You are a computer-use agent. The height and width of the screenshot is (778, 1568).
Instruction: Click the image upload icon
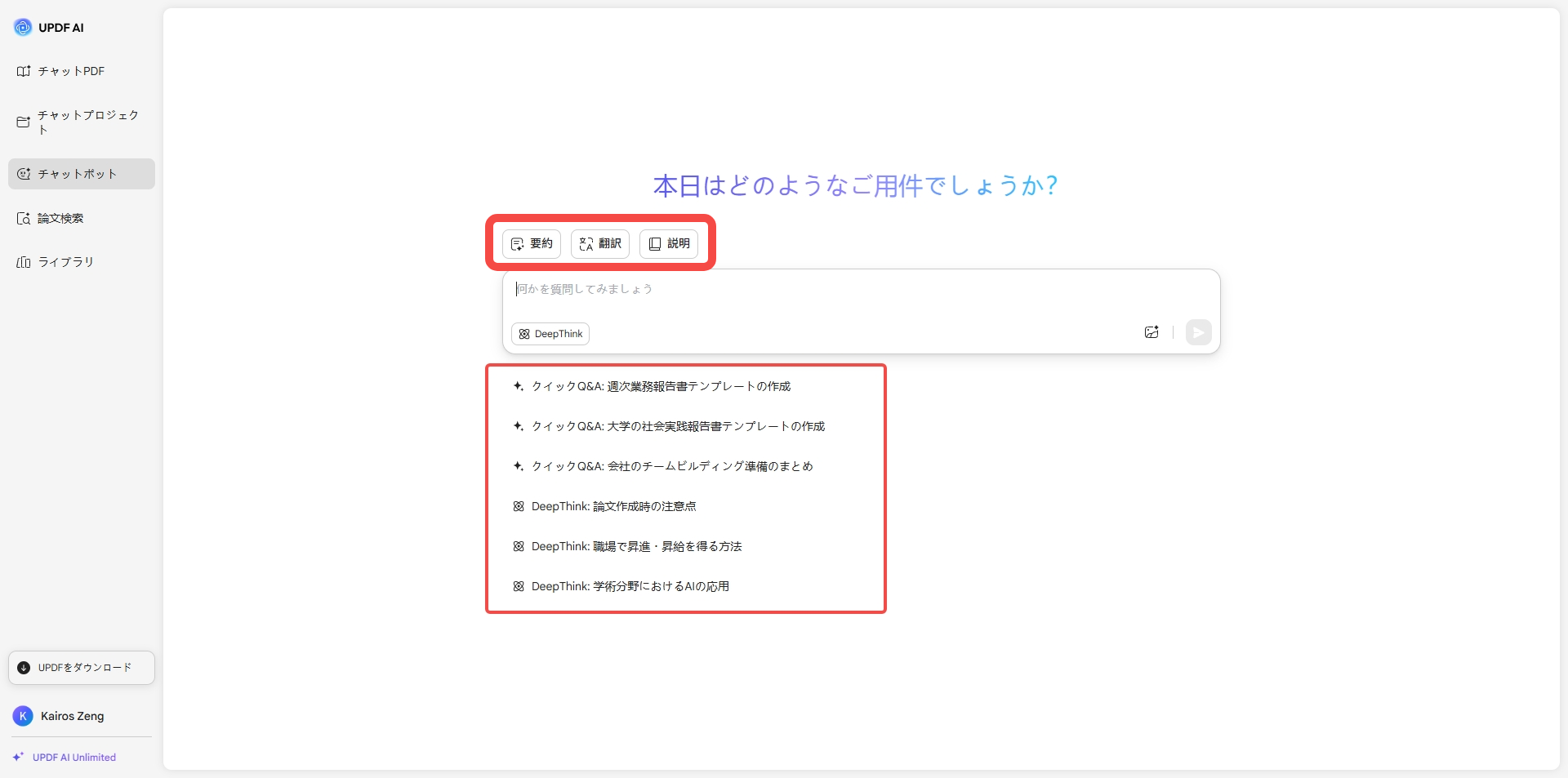1151,332
